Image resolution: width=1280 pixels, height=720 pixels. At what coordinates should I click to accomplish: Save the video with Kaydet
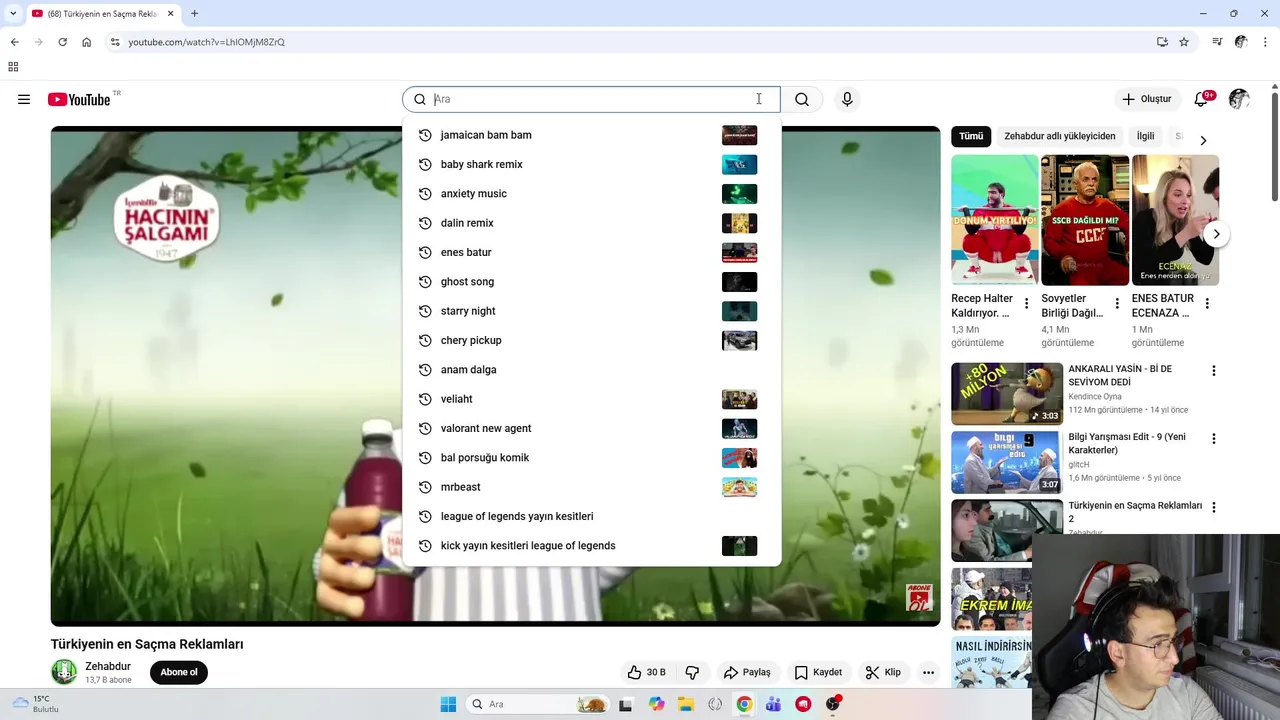[818, 672]
